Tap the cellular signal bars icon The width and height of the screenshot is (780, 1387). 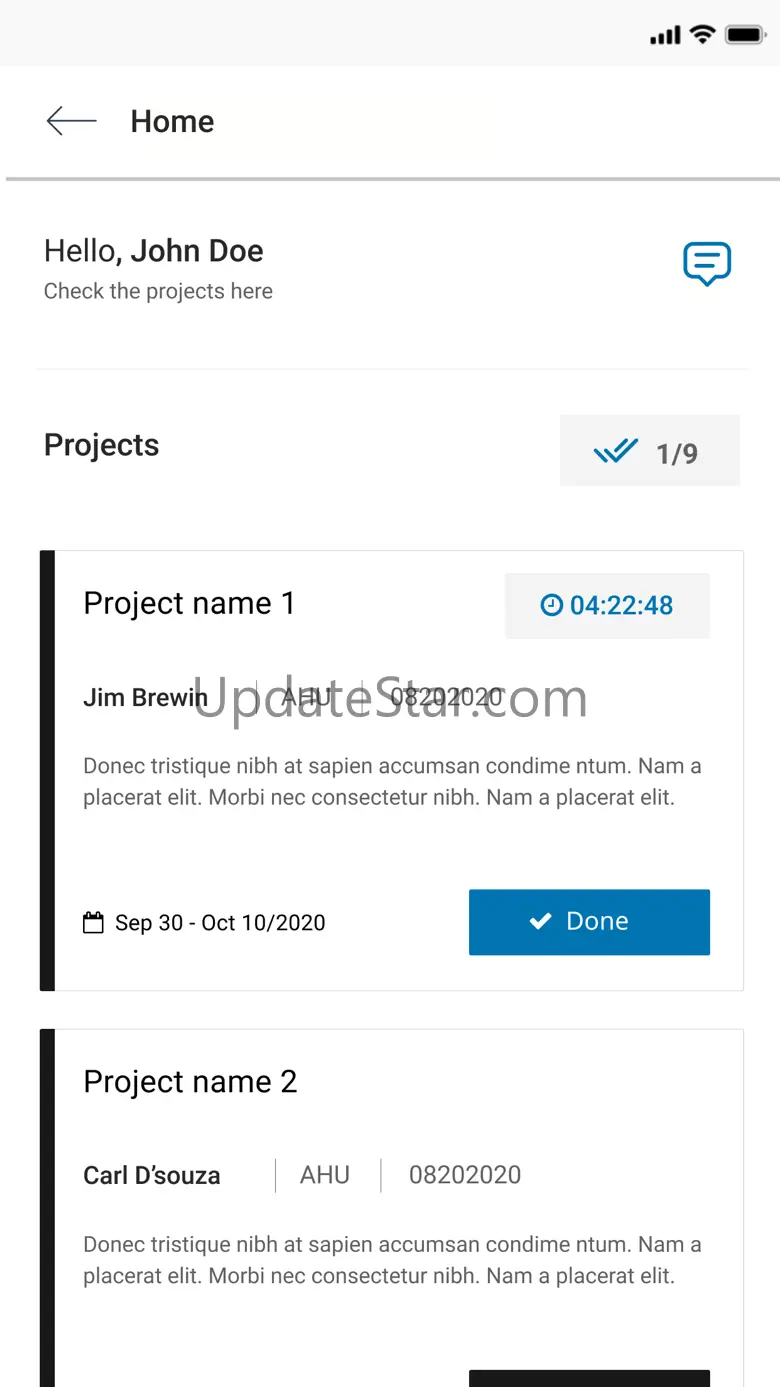pyautogui.click(x=665, y=36)
